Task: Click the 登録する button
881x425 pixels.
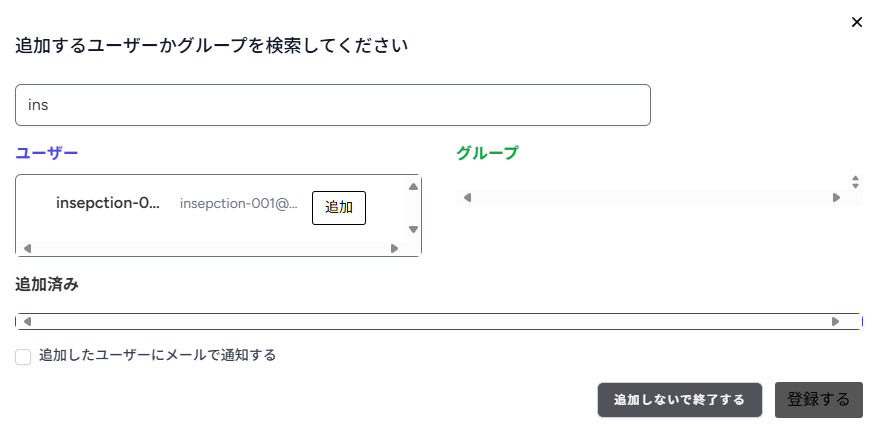Action: tap(819, 400)
